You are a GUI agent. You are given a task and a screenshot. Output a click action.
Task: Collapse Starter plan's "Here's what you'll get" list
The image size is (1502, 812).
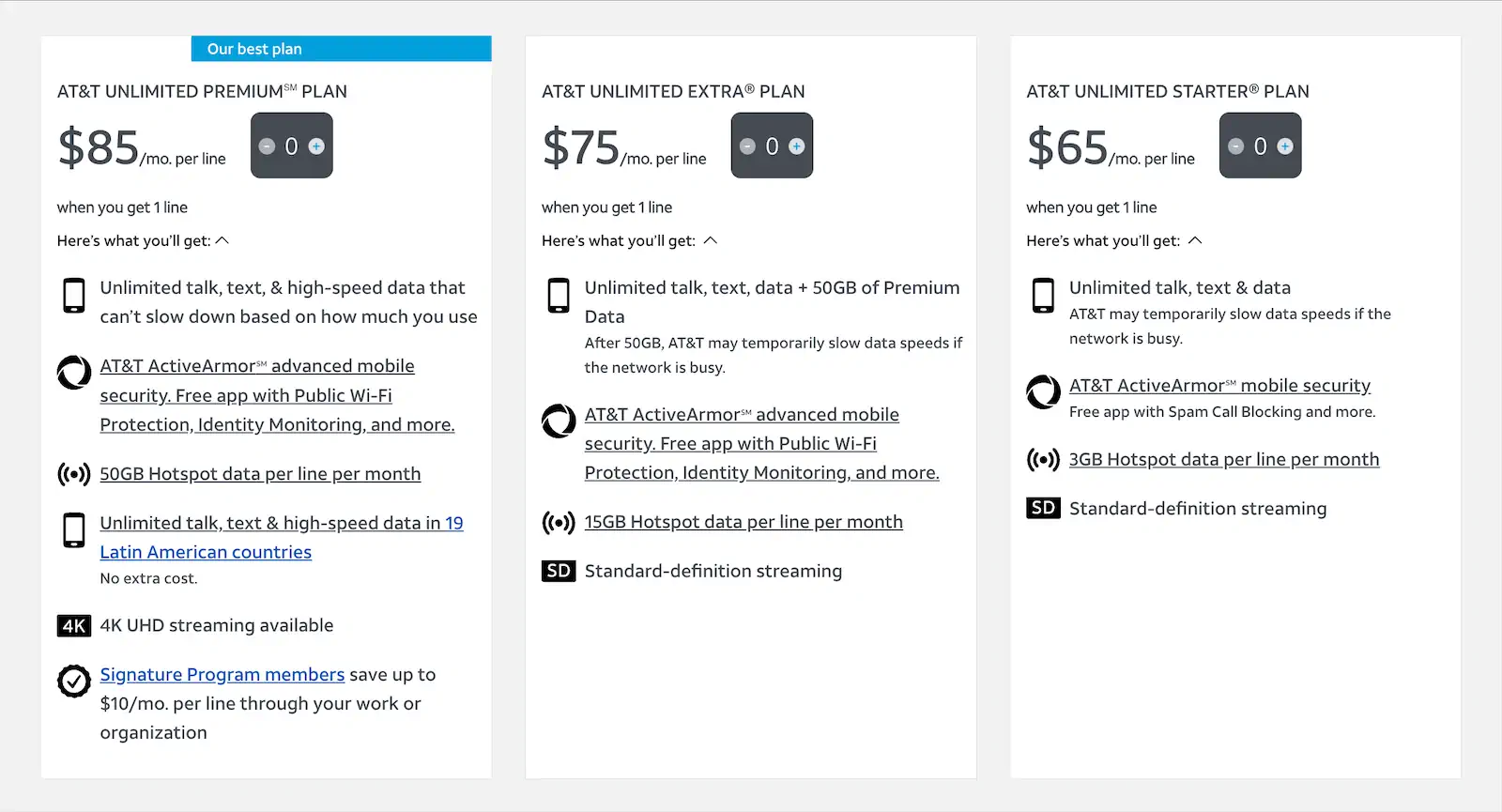pos(1195,241)
